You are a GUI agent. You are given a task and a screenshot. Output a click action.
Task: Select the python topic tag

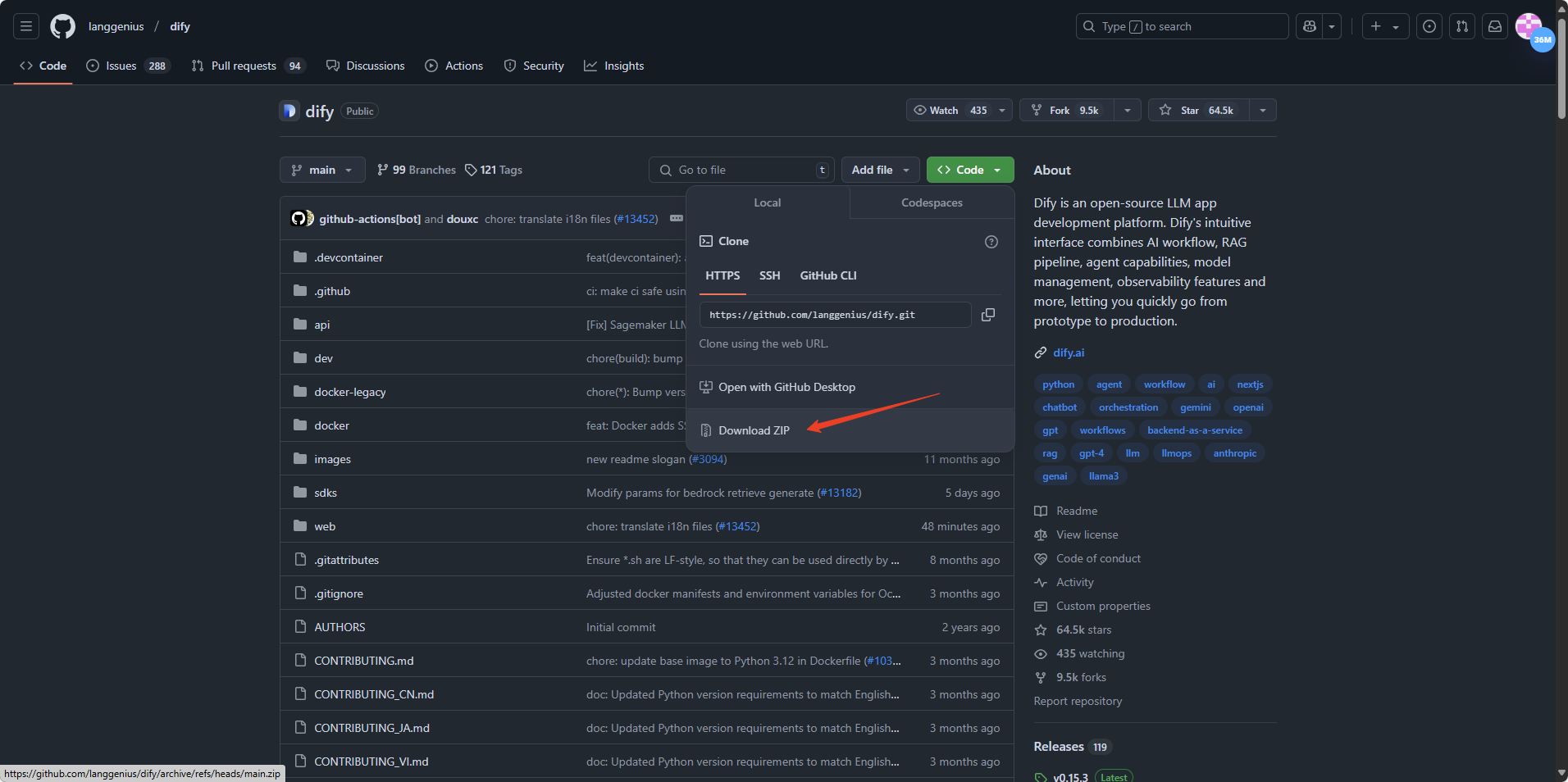point(1058,384)
